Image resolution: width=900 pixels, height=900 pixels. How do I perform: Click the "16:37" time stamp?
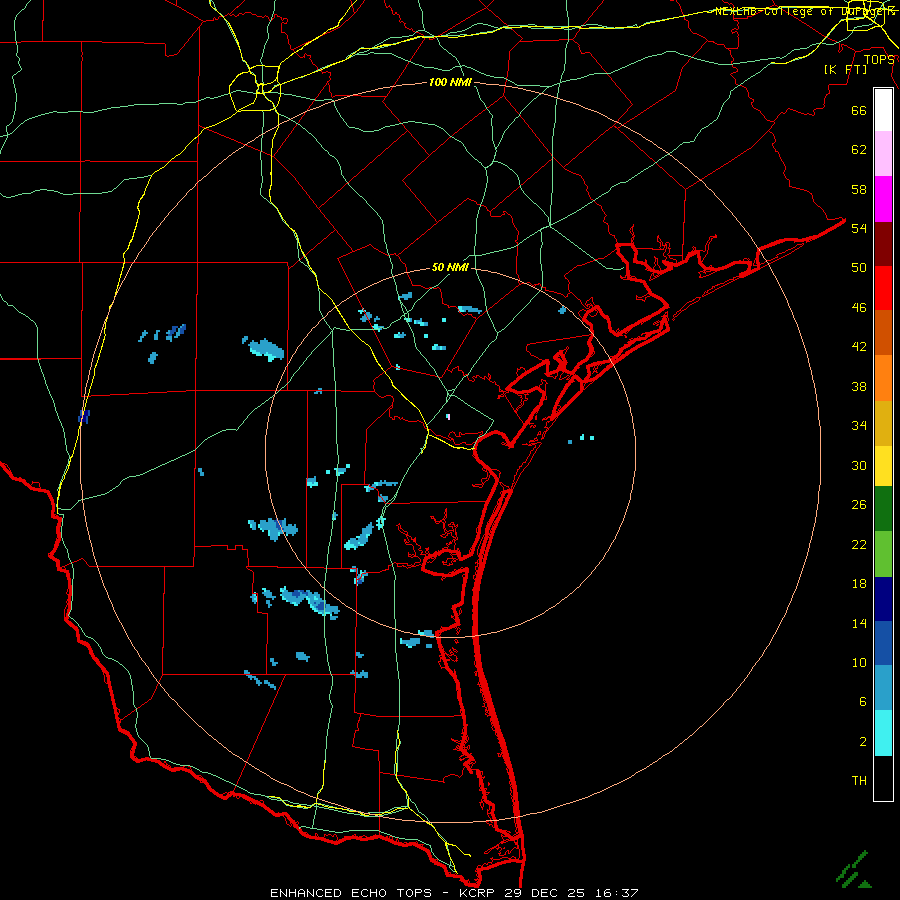617,893
